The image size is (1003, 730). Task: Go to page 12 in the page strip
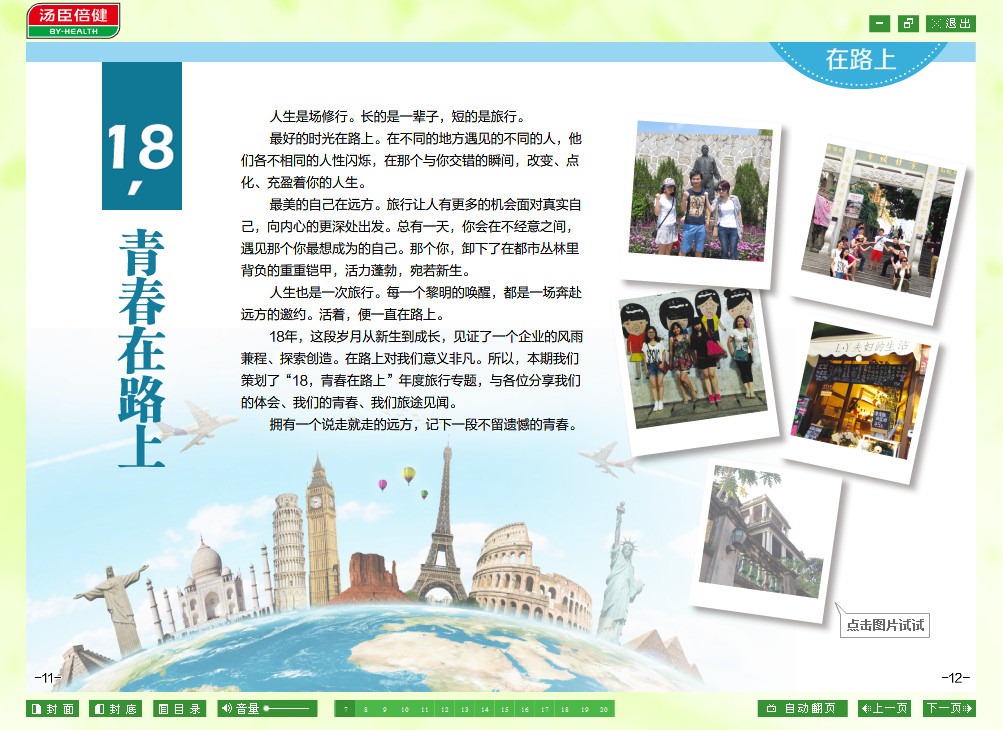(x=445, y=709)
